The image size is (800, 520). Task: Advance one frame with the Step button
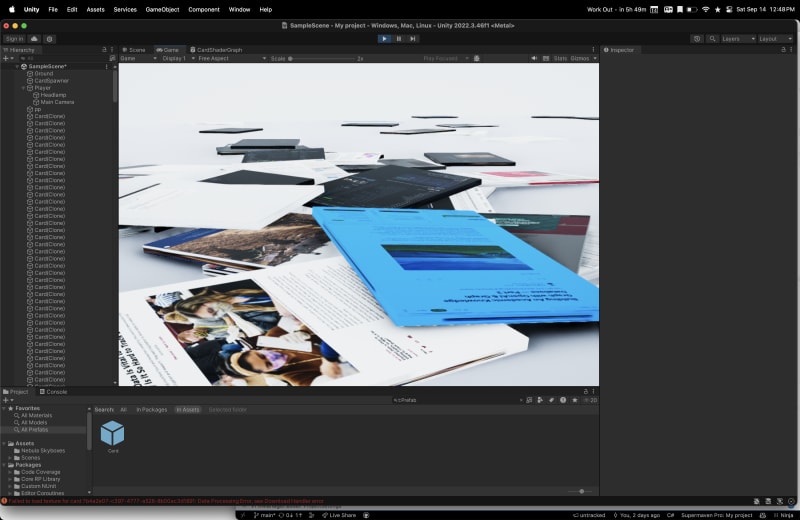[x=413, y=39]
